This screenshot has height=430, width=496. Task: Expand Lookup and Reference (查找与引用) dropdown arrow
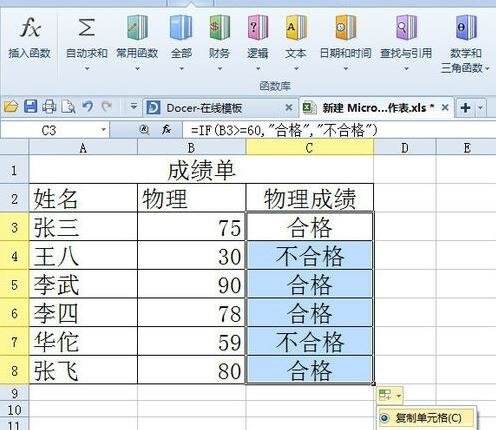[406, 69]
